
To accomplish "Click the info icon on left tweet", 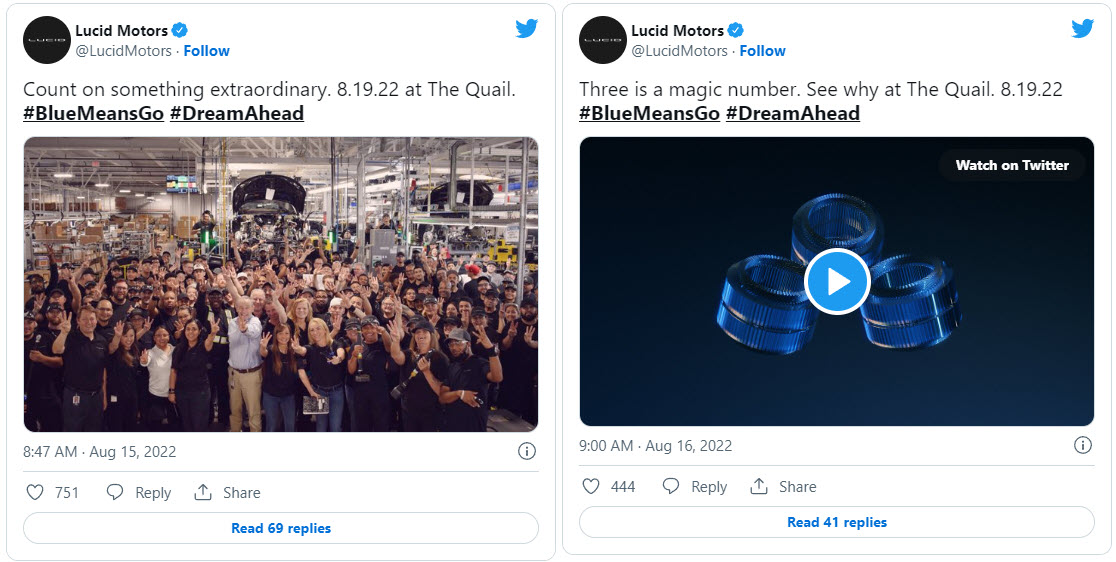I will click(527, 451).
